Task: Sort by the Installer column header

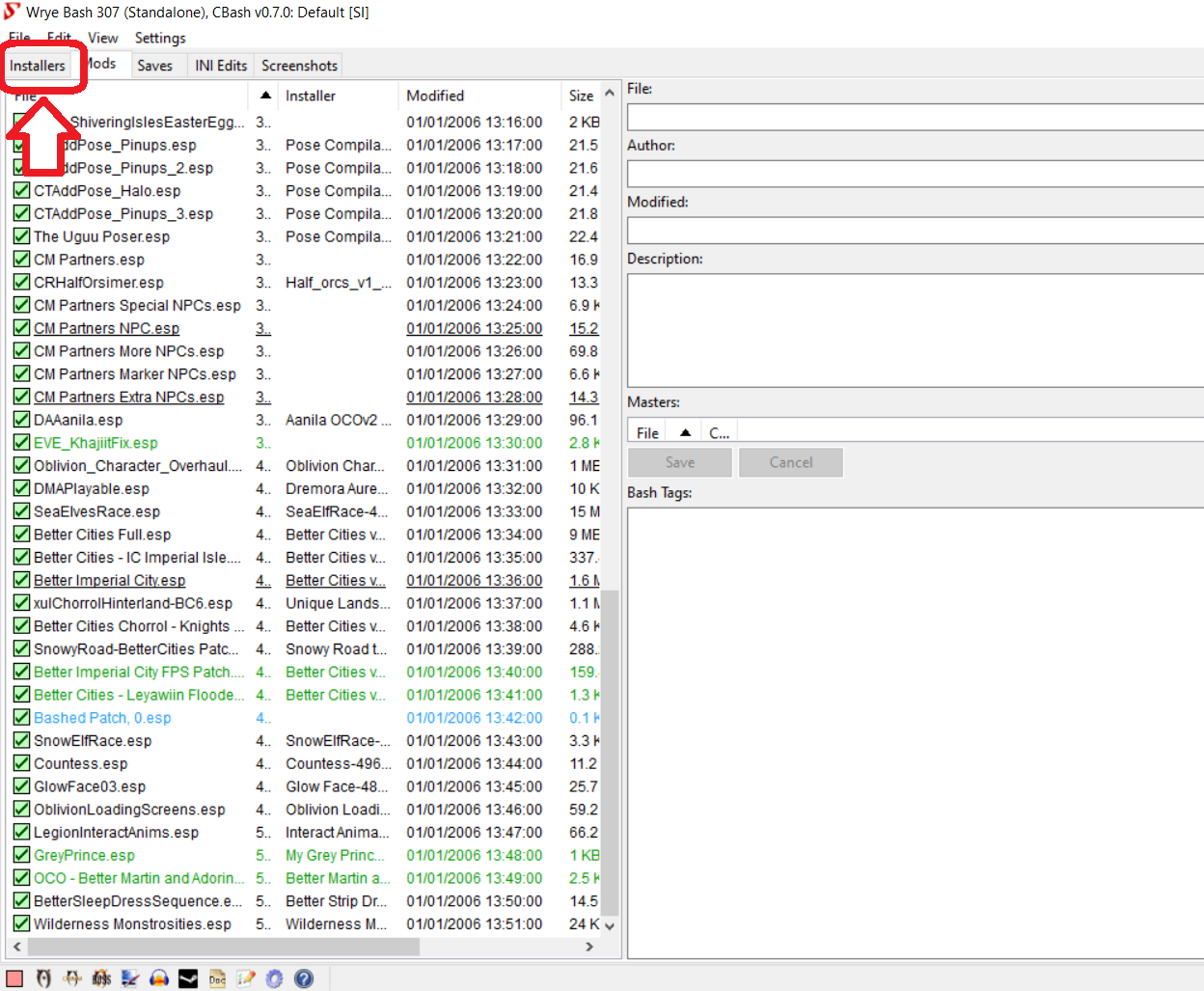Action: tap(338, 96)
